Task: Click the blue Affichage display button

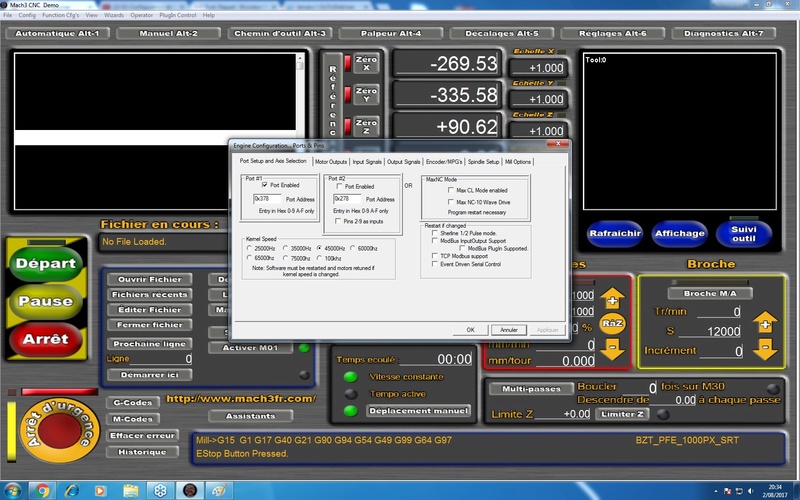Action: 680,233
